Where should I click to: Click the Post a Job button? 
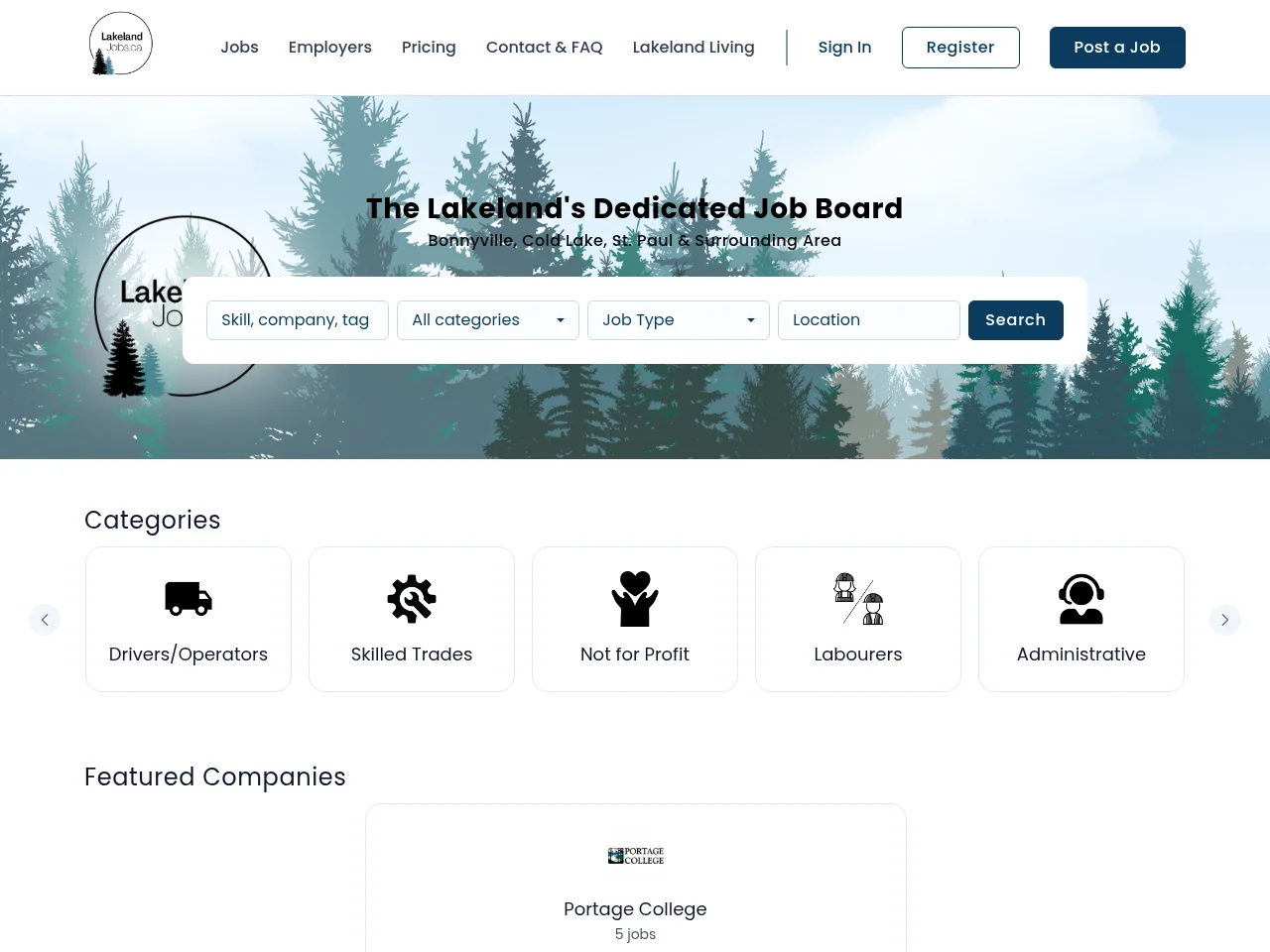(1117, 48)
